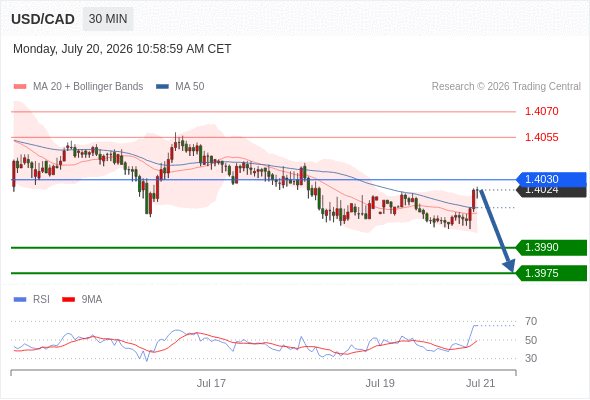
Task: Click the 1.4070 resistance price label
Action: 541,111
